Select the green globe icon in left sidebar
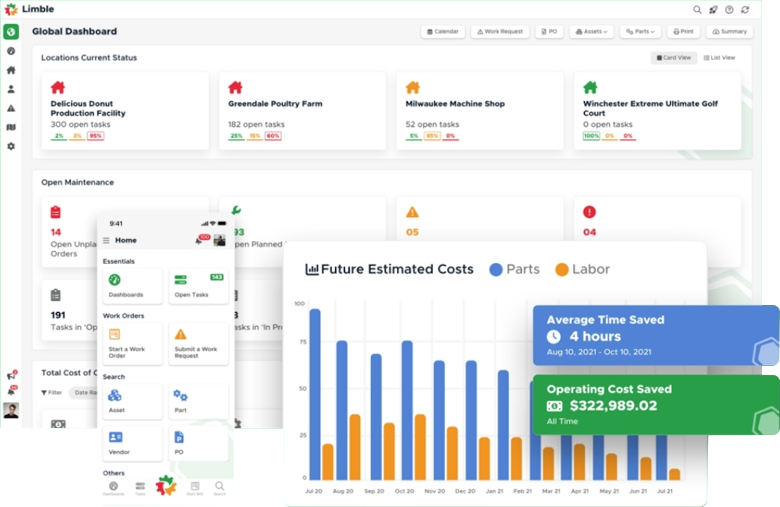This screenshot has height=507, width=780. pyautogui.click(x=11, y=32)
